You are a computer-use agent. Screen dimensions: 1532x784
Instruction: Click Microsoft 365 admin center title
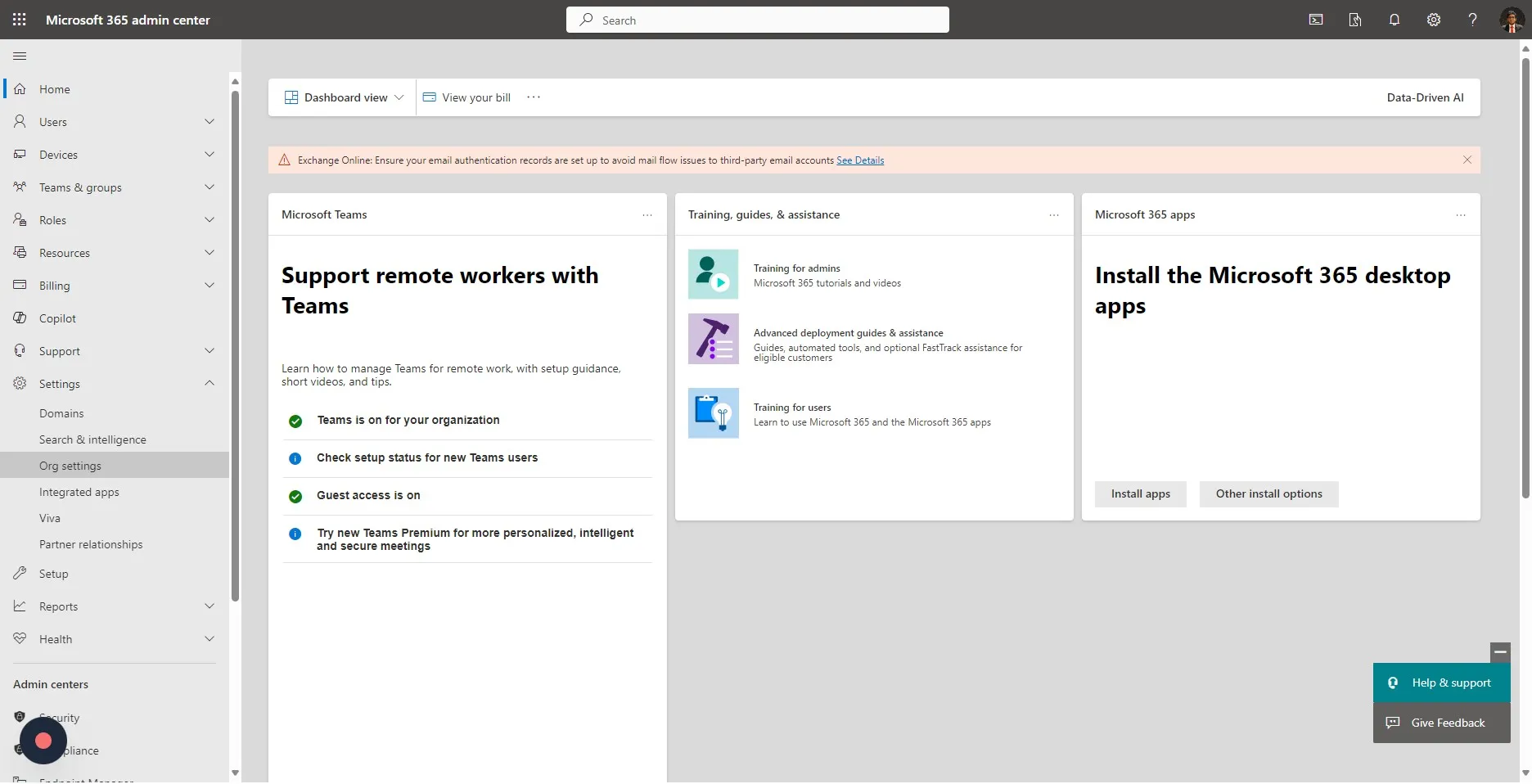click(x=128, y=20)
